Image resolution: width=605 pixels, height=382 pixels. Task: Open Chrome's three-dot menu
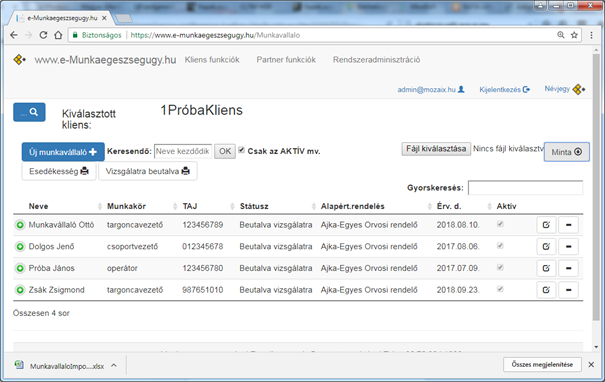click(x=591, y=35)
